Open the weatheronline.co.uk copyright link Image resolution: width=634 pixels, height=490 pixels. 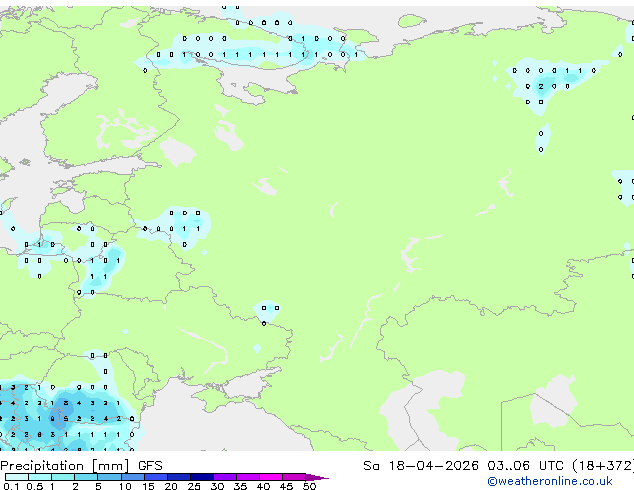pos(549,481)
